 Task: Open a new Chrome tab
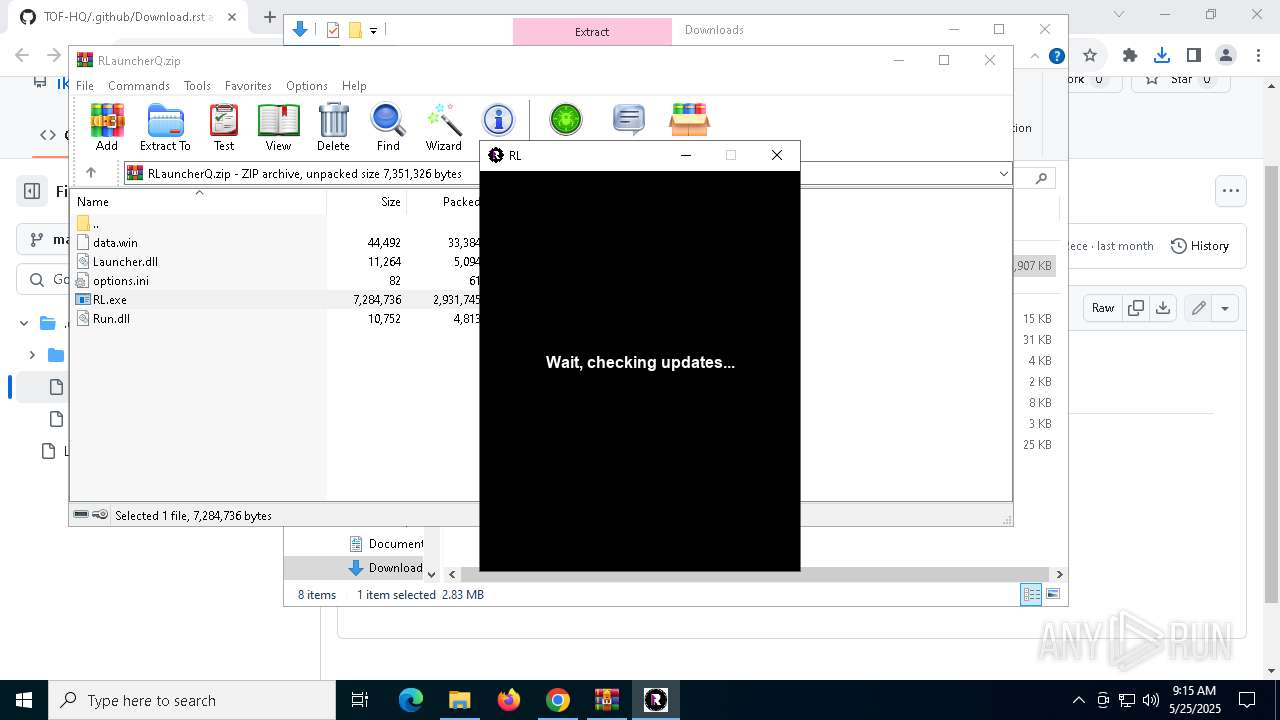click(x=269, y=16)
